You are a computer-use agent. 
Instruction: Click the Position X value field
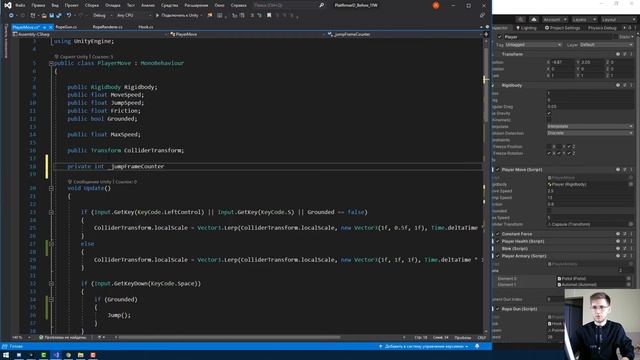coord(563,62)
